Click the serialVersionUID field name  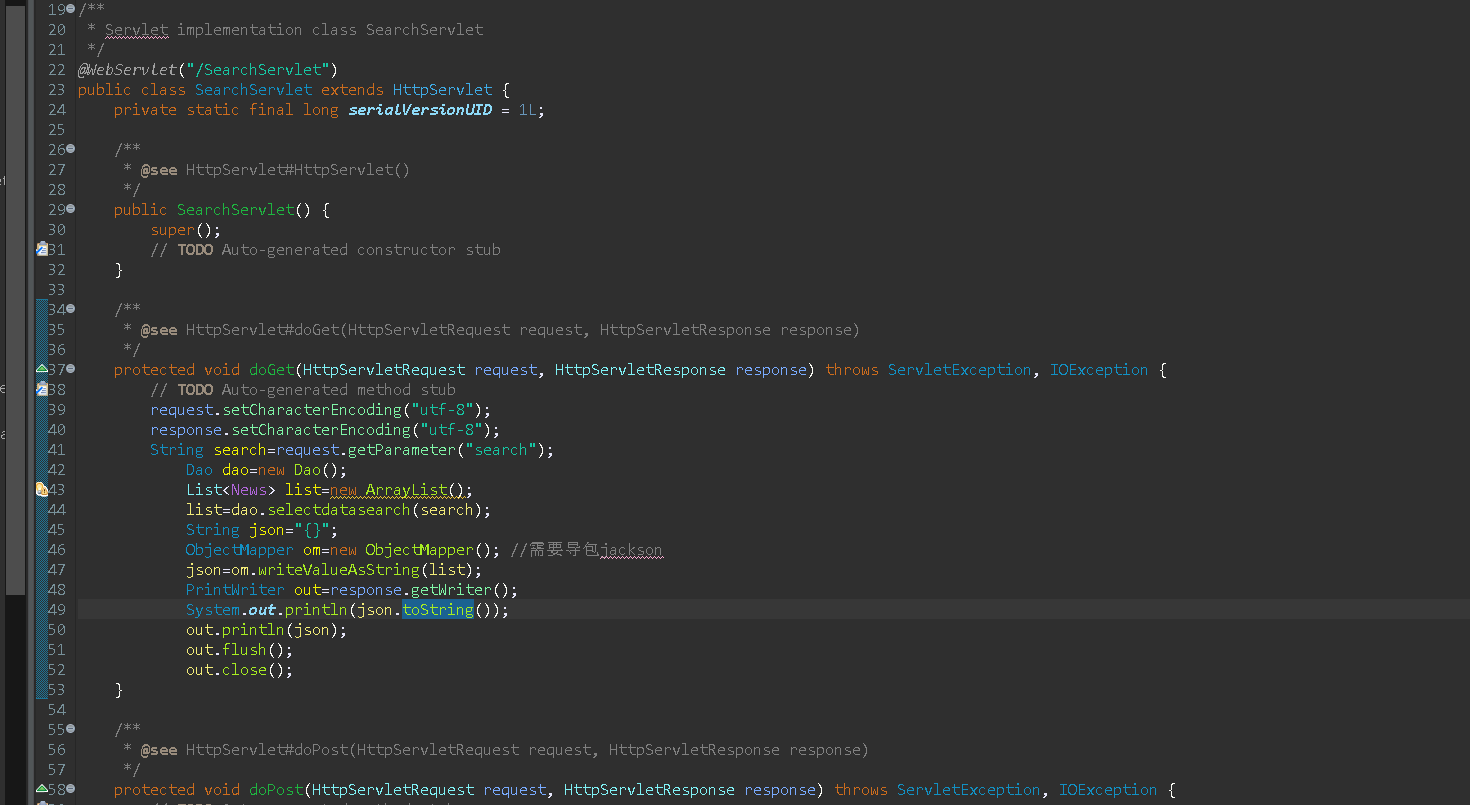(420, 110)
